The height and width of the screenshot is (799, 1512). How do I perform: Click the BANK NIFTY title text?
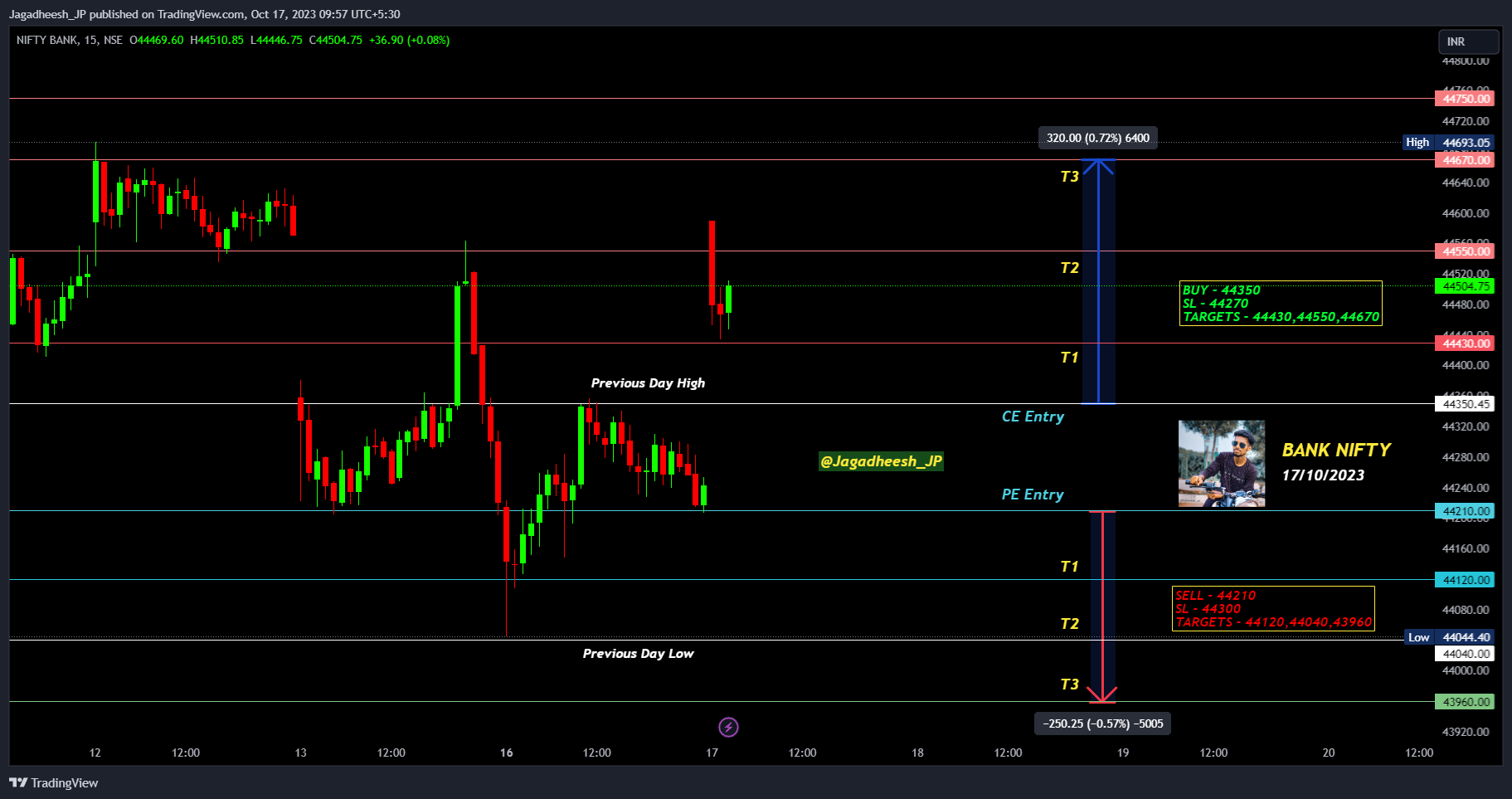[x=1336, y=450]
